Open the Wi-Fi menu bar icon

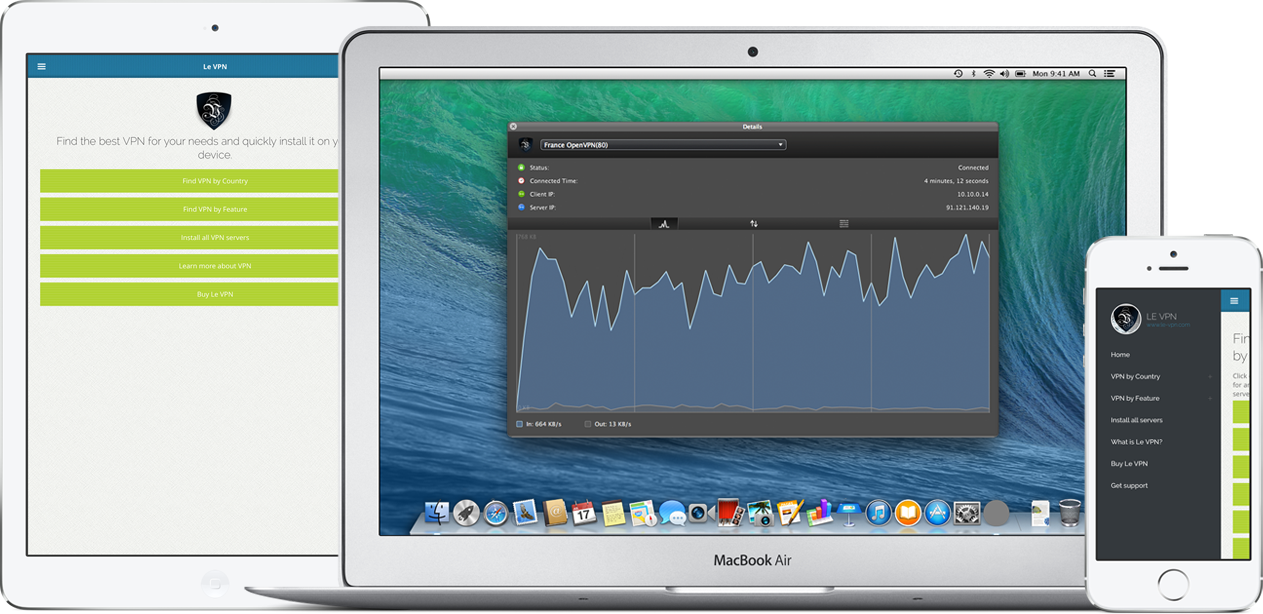click(989, 73)
